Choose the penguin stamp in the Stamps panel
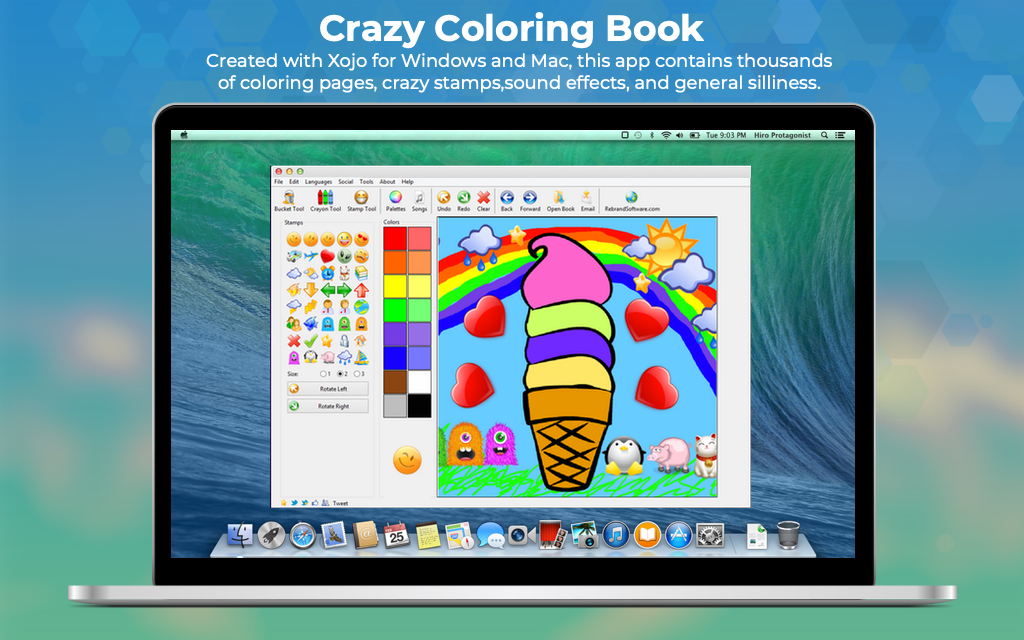The width and height of the screenshot is (1024, 640). point(310,357)
